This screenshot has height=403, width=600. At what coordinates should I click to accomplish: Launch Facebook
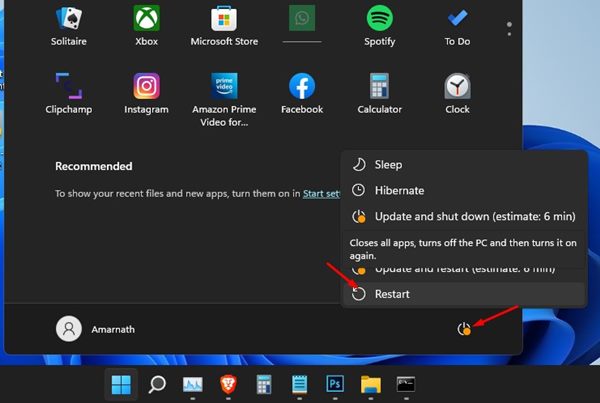(x=302, y=94)
